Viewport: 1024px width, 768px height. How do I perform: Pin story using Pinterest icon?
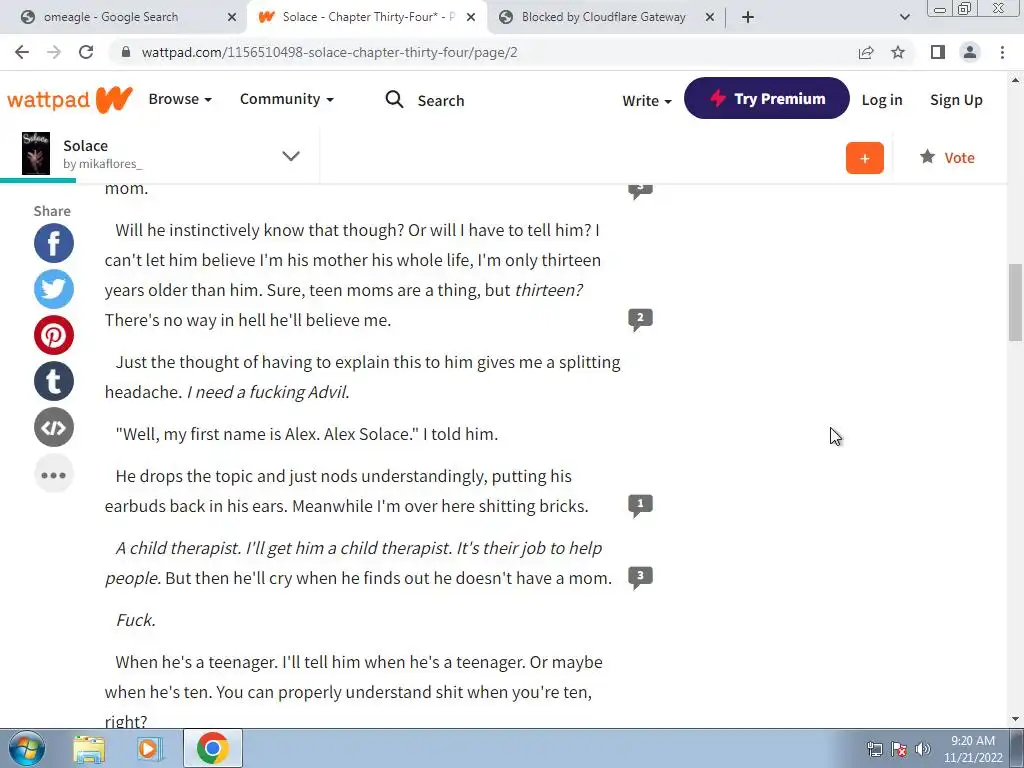pyautogui.click(x=54, y=335)
